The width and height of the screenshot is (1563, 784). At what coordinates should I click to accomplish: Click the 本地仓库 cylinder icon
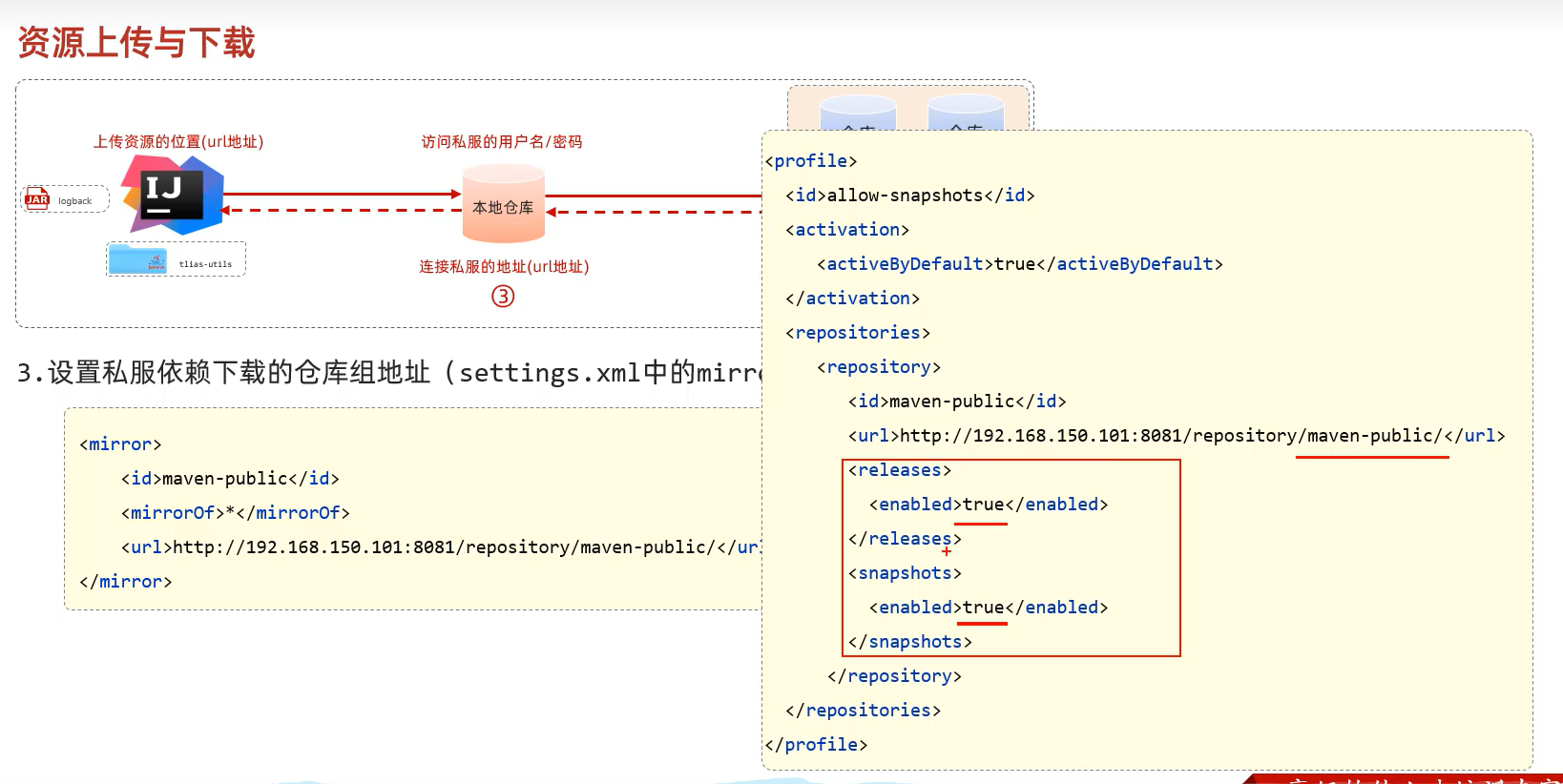[504, 203]
